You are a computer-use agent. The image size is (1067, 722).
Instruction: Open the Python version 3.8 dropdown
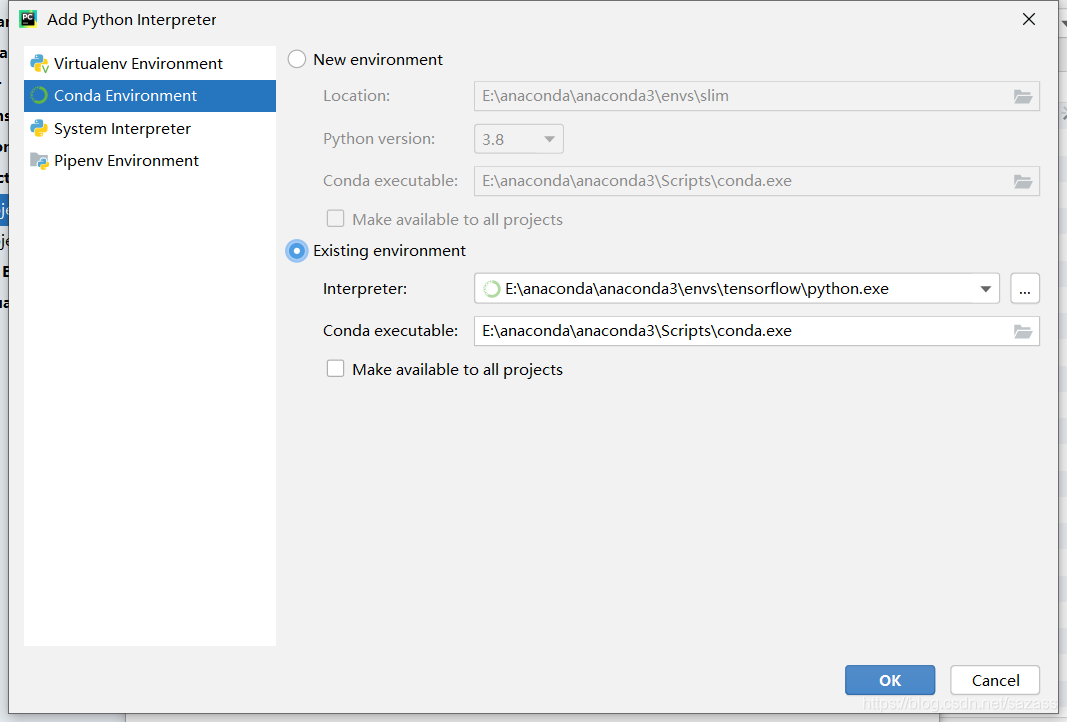519,139
